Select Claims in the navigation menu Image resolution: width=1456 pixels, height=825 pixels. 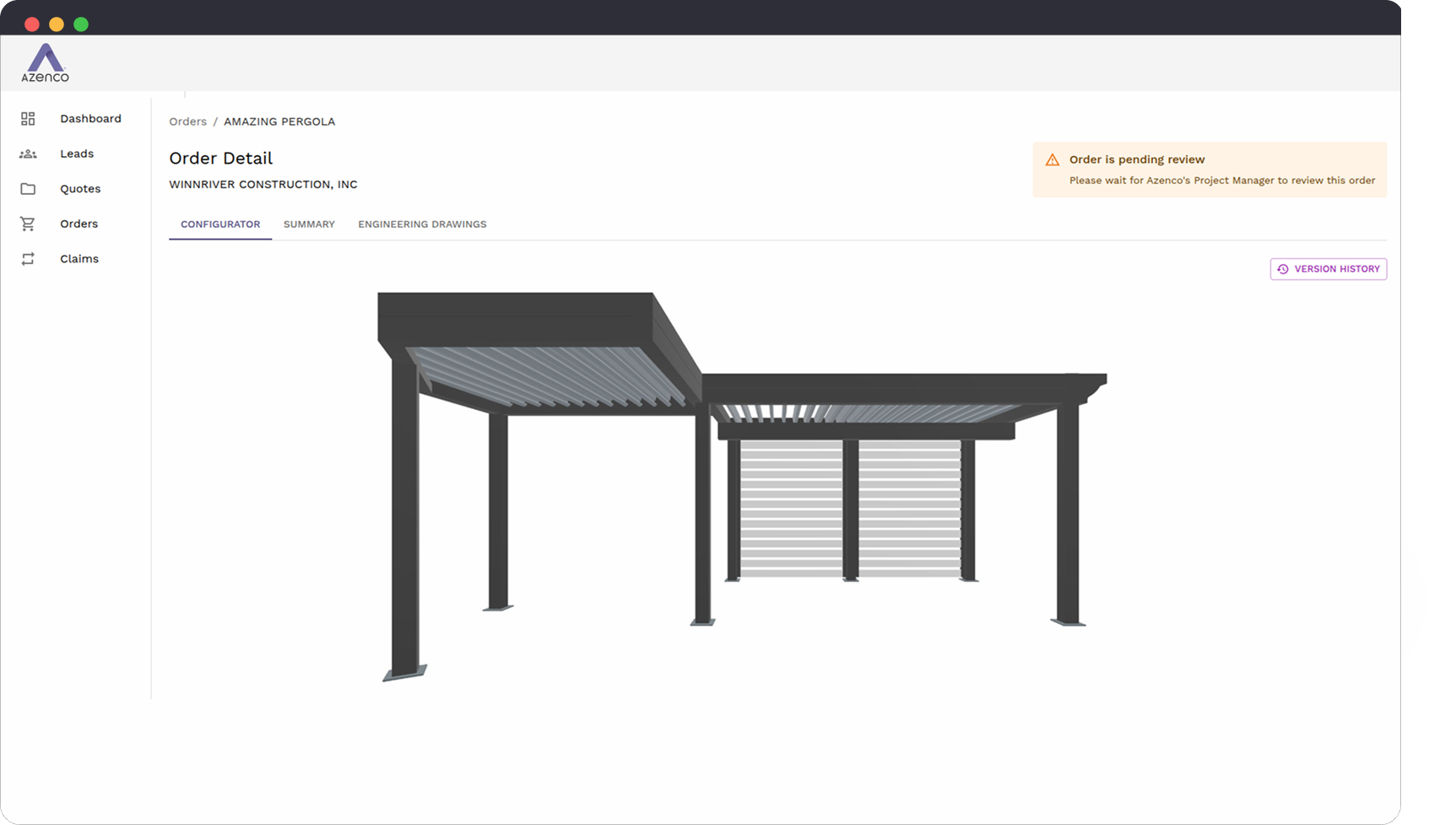point(78,258)
